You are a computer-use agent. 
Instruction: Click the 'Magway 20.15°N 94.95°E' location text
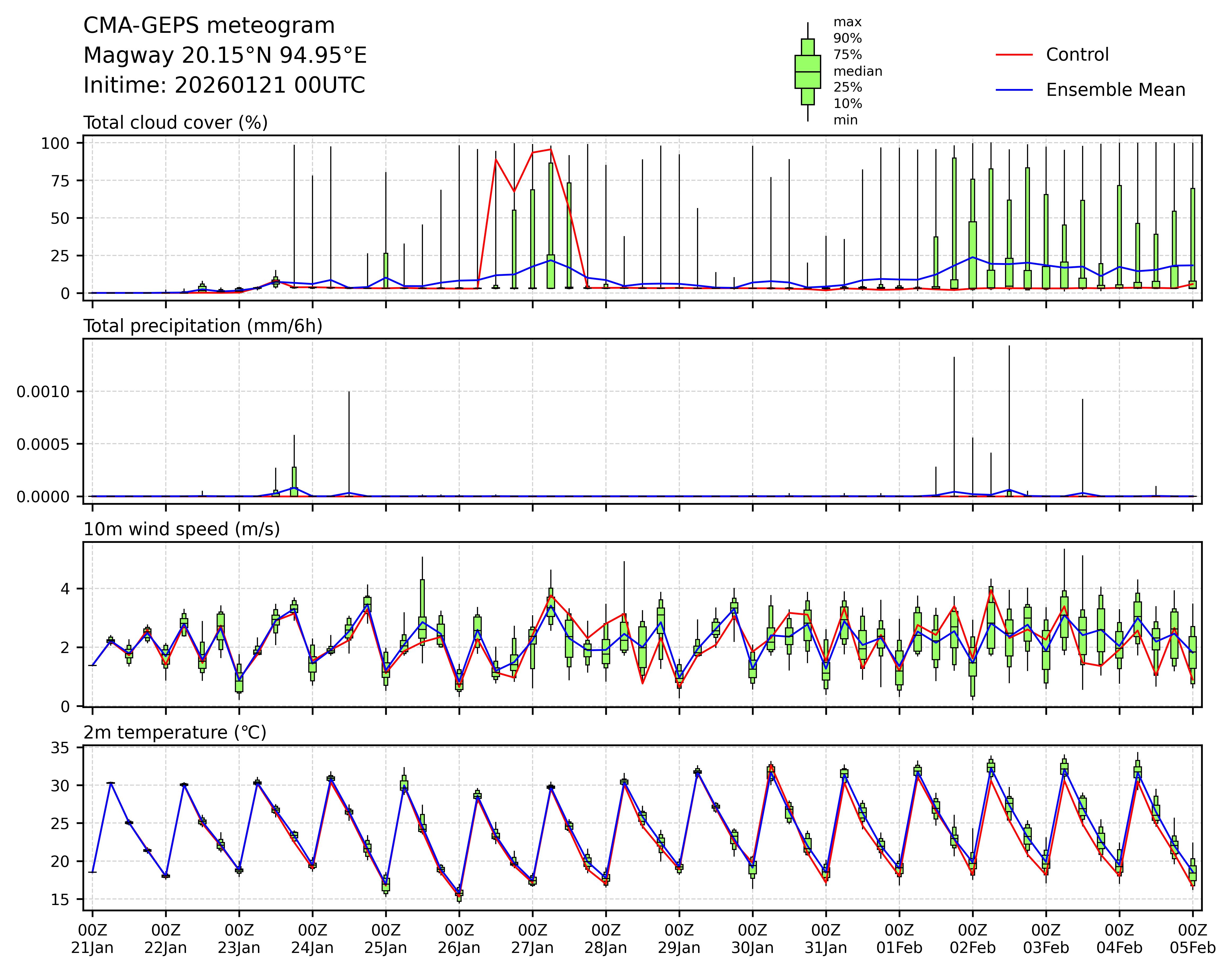tap(225, 56)
